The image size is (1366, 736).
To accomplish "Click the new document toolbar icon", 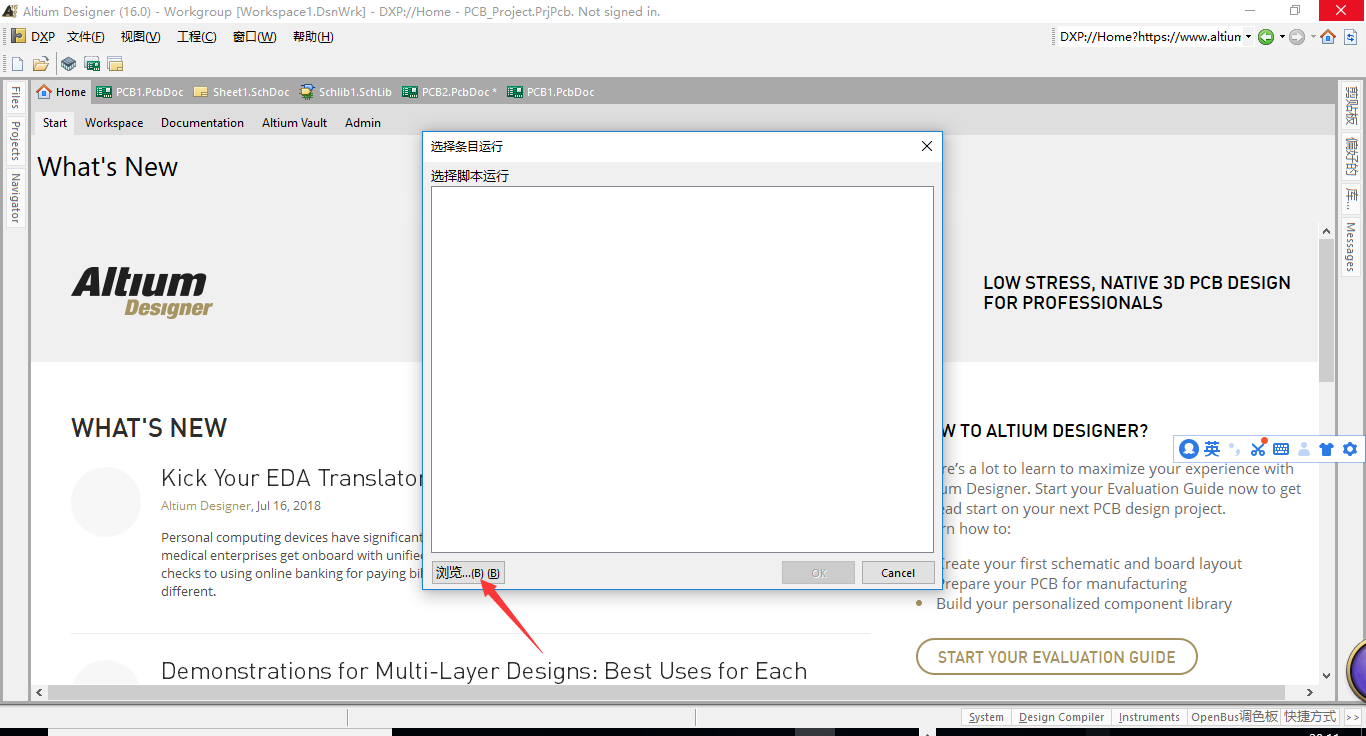I will click(17, 64).
